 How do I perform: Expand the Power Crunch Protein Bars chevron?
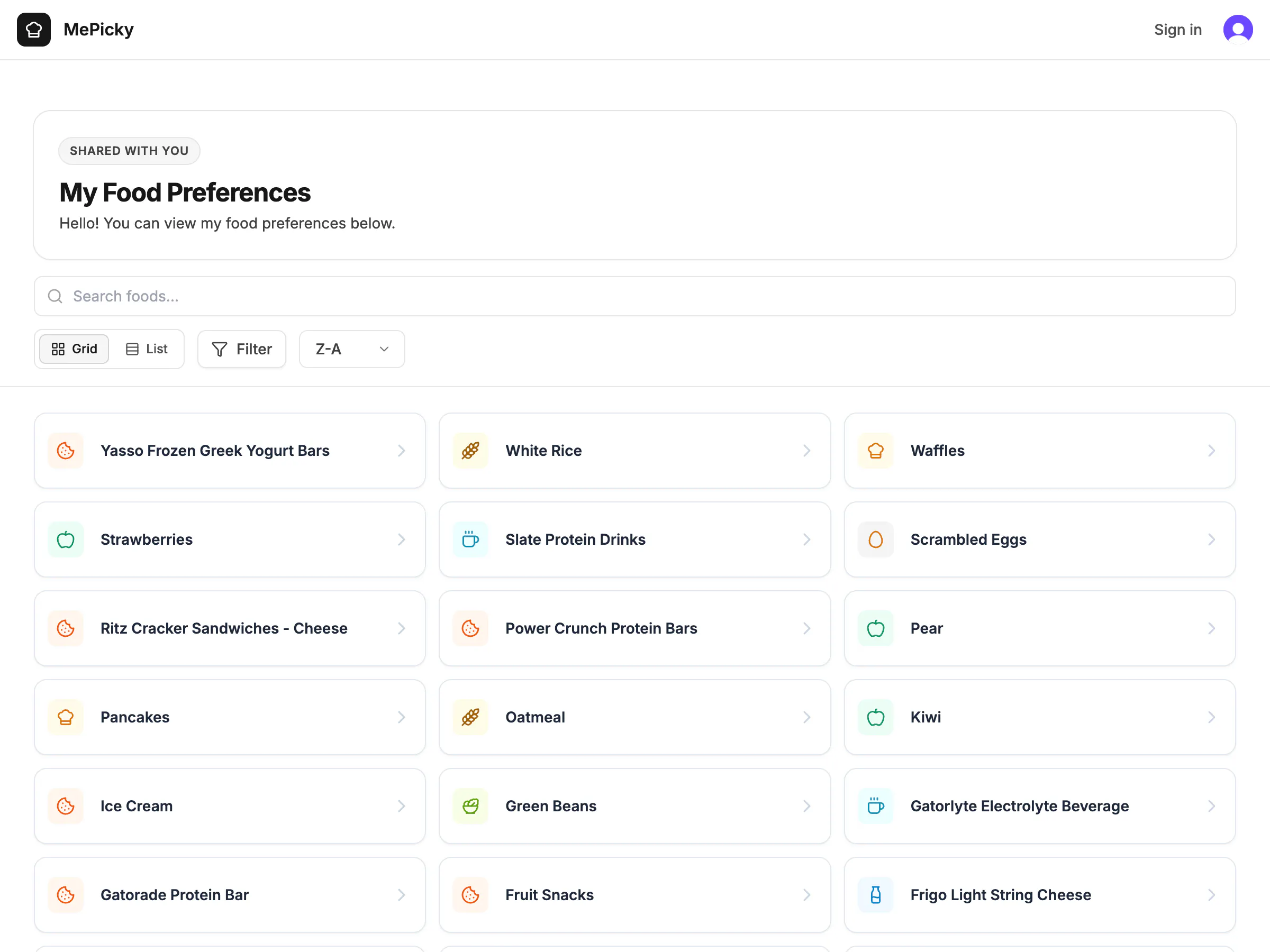click(806, 628)
